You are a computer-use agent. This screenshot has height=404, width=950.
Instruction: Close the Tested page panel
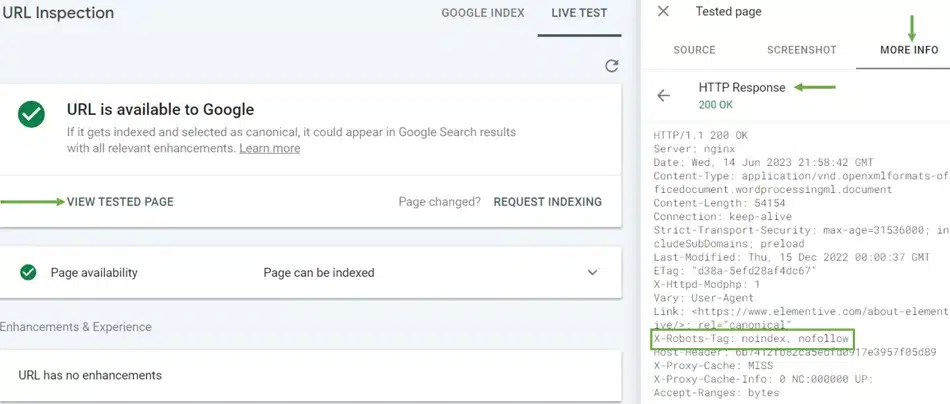[x=663, y=12]
